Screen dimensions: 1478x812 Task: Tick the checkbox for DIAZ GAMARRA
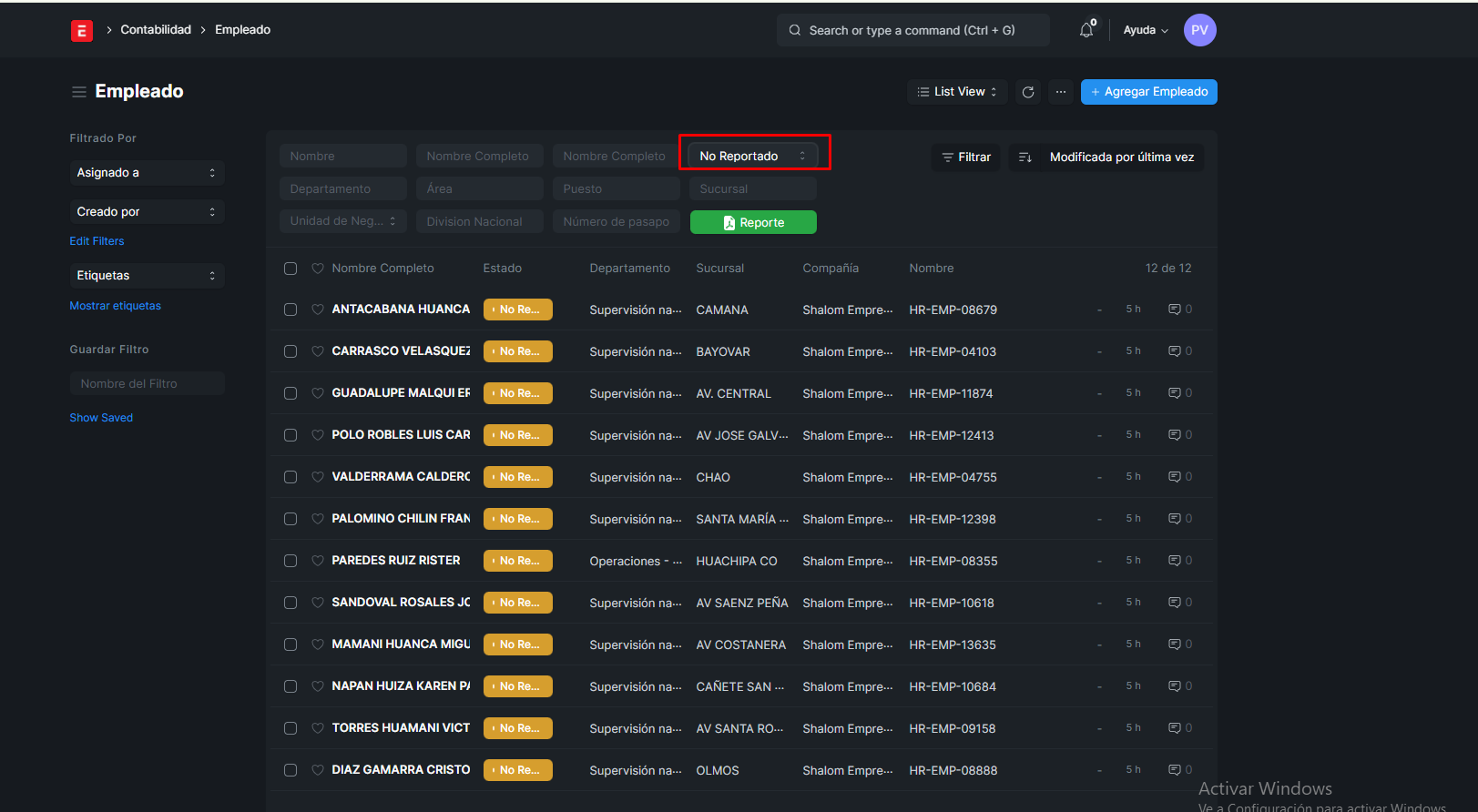pyautogui.click(x=291, y=770)
